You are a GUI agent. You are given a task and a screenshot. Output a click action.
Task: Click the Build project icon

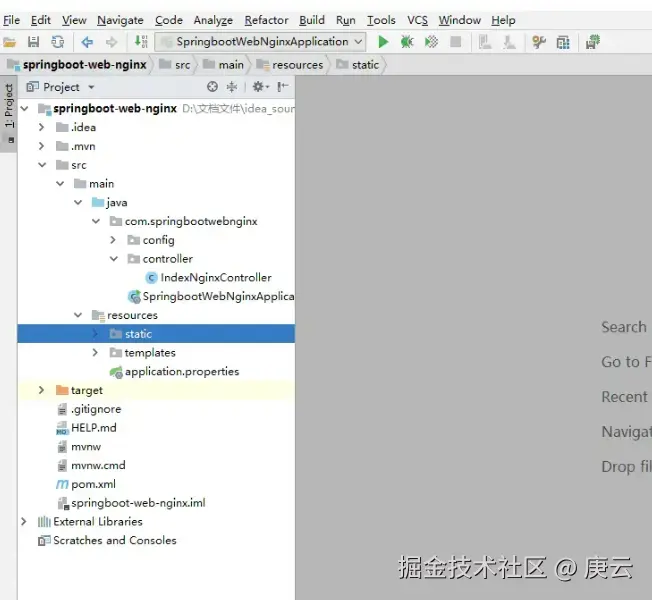[x=141, y=42]
